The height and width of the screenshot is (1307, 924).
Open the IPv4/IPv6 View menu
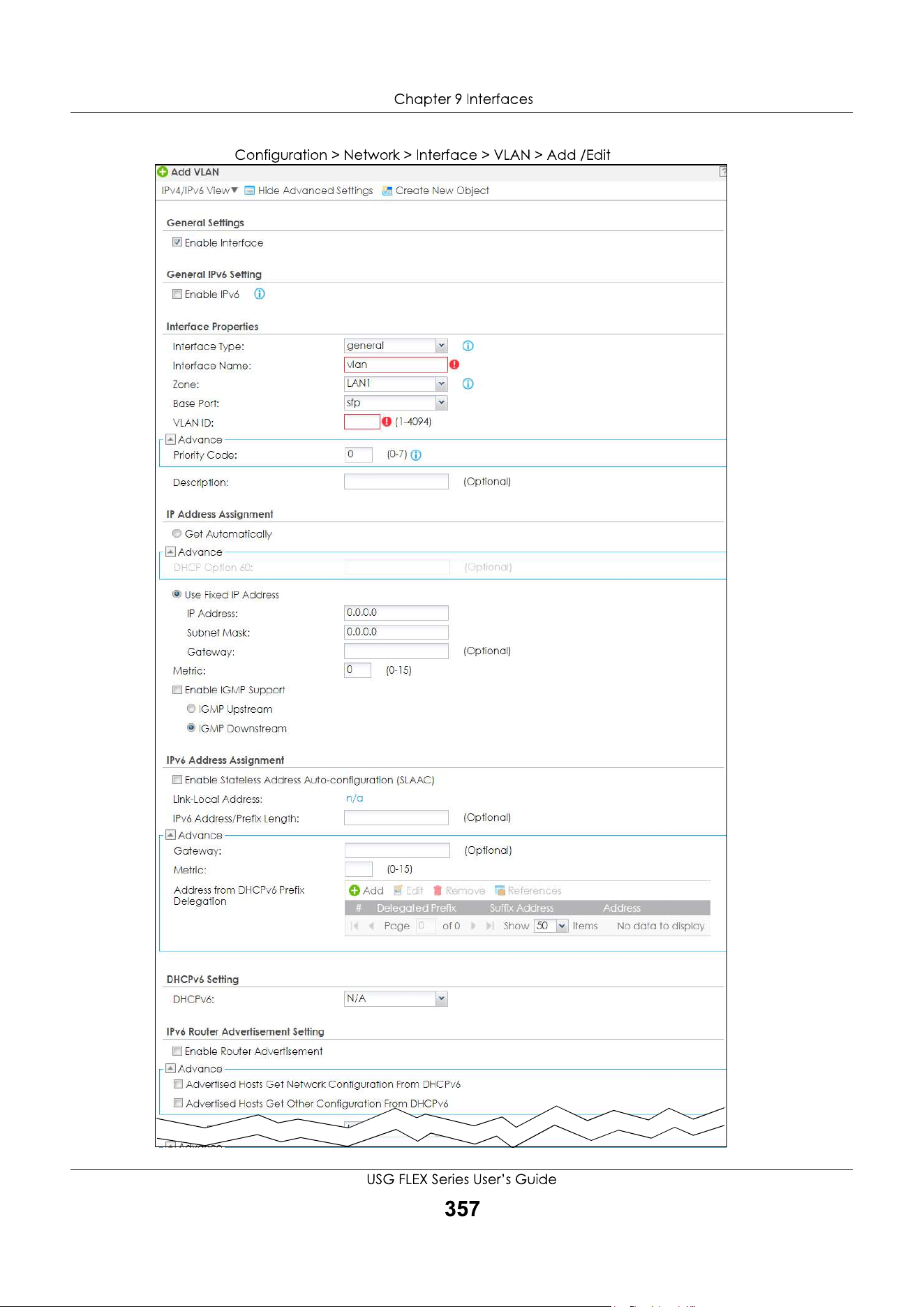click(x=200, y=191)
